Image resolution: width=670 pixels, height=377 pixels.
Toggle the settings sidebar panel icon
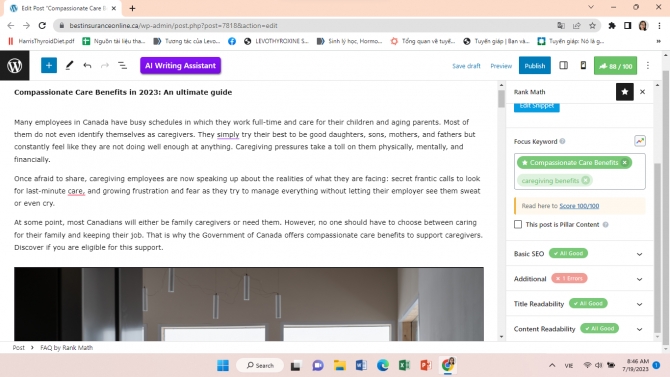[x=564, y=65]
